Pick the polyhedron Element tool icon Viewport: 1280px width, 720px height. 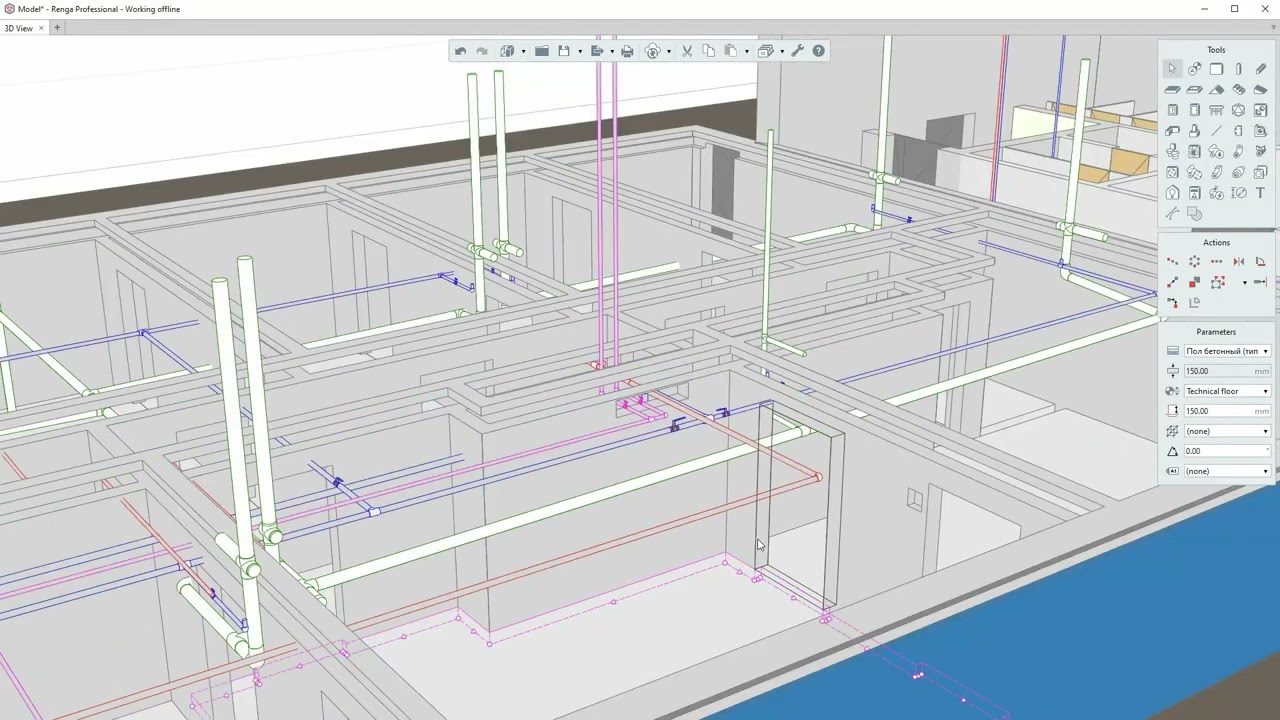(1238, 110)
